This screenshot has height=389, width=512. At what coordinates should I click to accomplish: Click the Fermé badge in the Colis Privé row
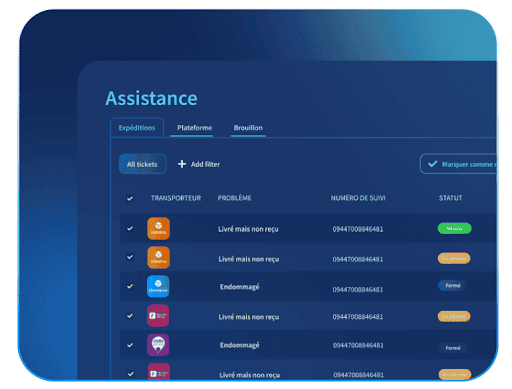(453, 348)
